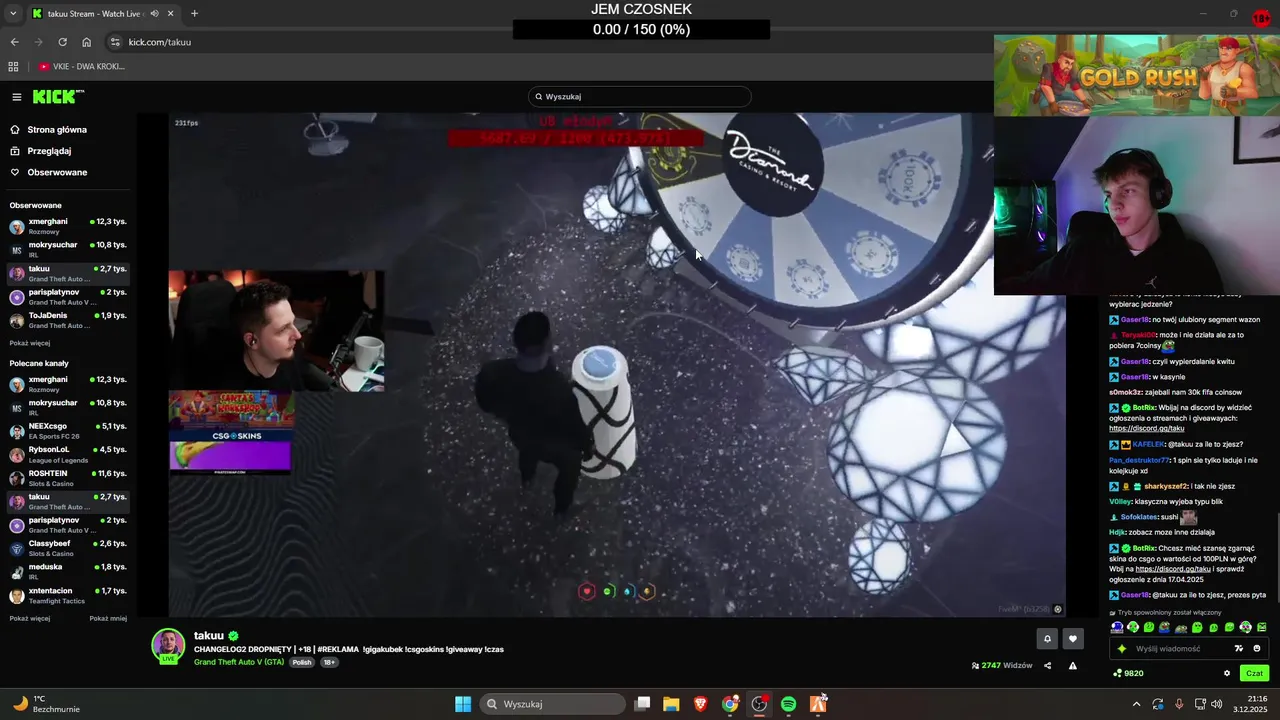Open Brave browser from taskbar
This screenshot has width=1280, height=720.
700,704
